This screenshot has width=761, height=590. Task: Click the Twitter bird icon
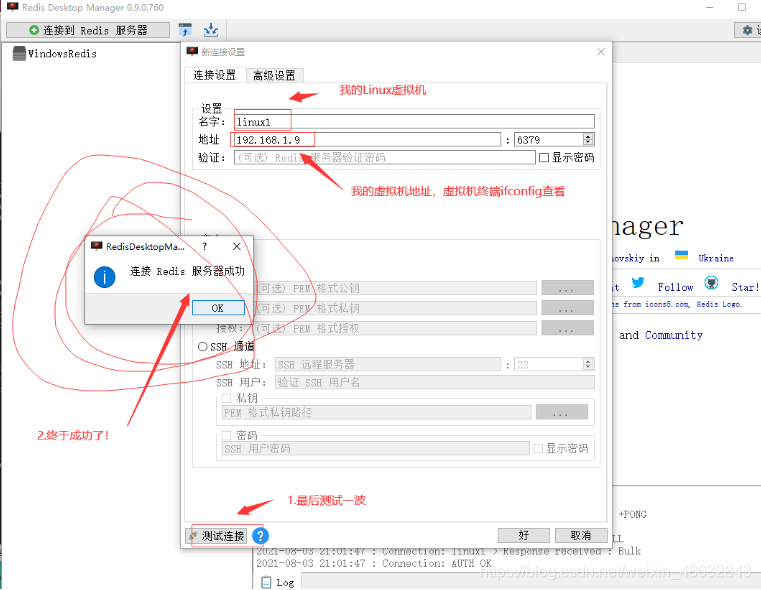(638, 282)
